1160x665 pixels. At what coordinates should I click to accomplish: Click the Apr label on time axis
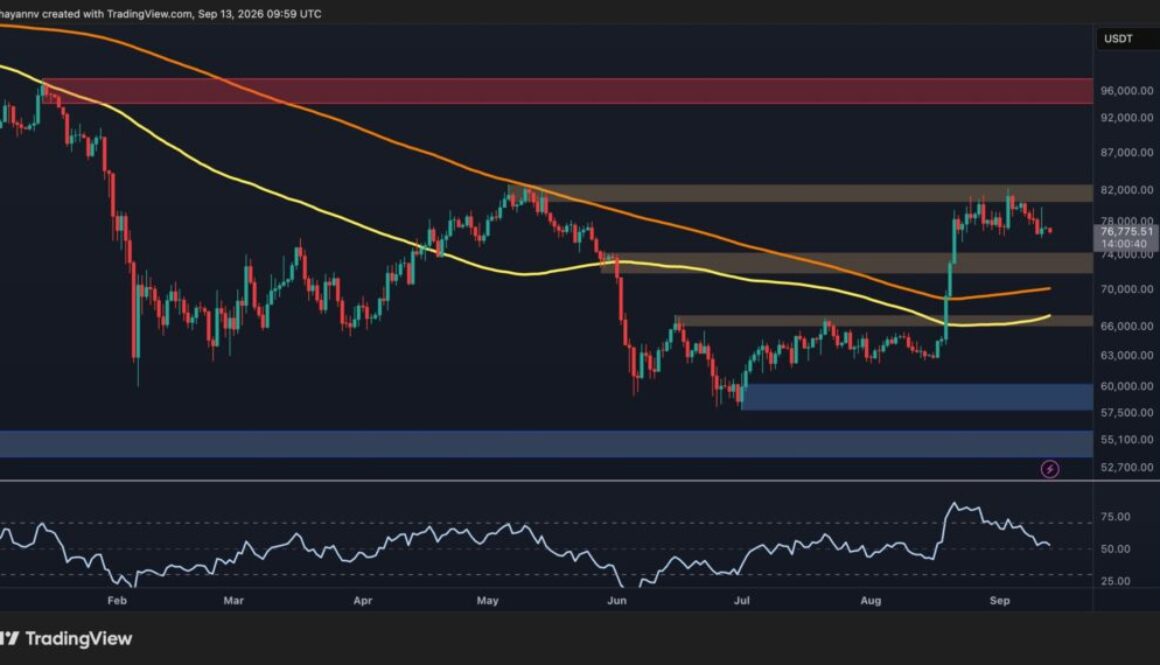(x=362, y=600)
